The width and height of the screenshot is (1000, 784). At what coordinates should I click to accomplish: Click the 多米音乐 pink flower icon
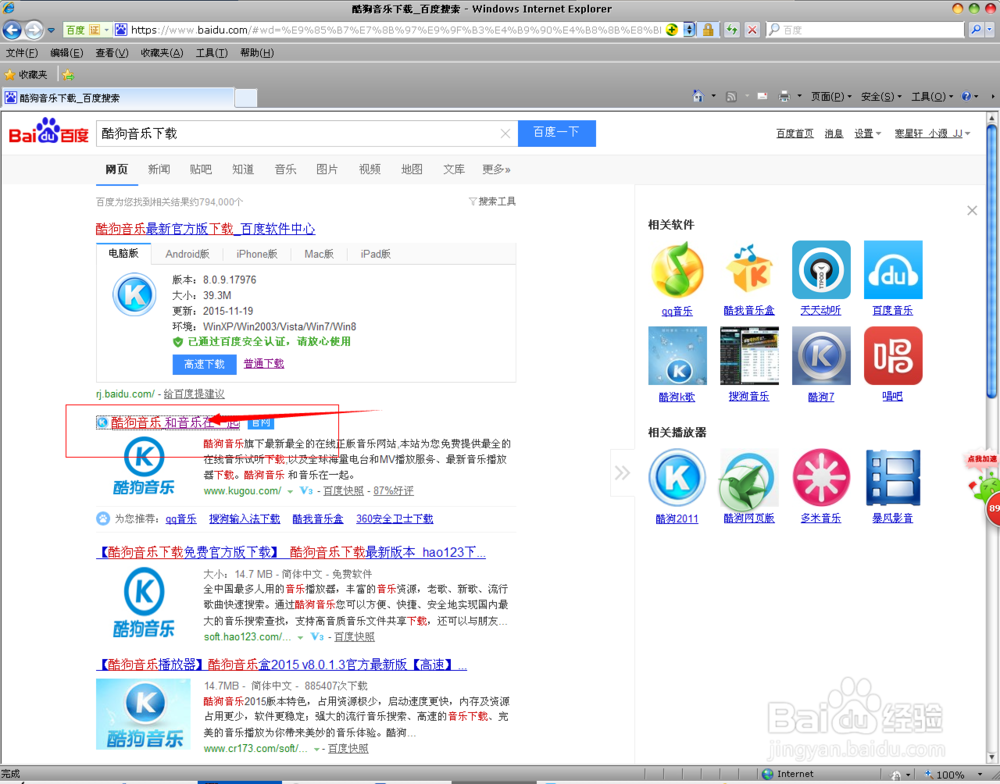coord(820,477)
